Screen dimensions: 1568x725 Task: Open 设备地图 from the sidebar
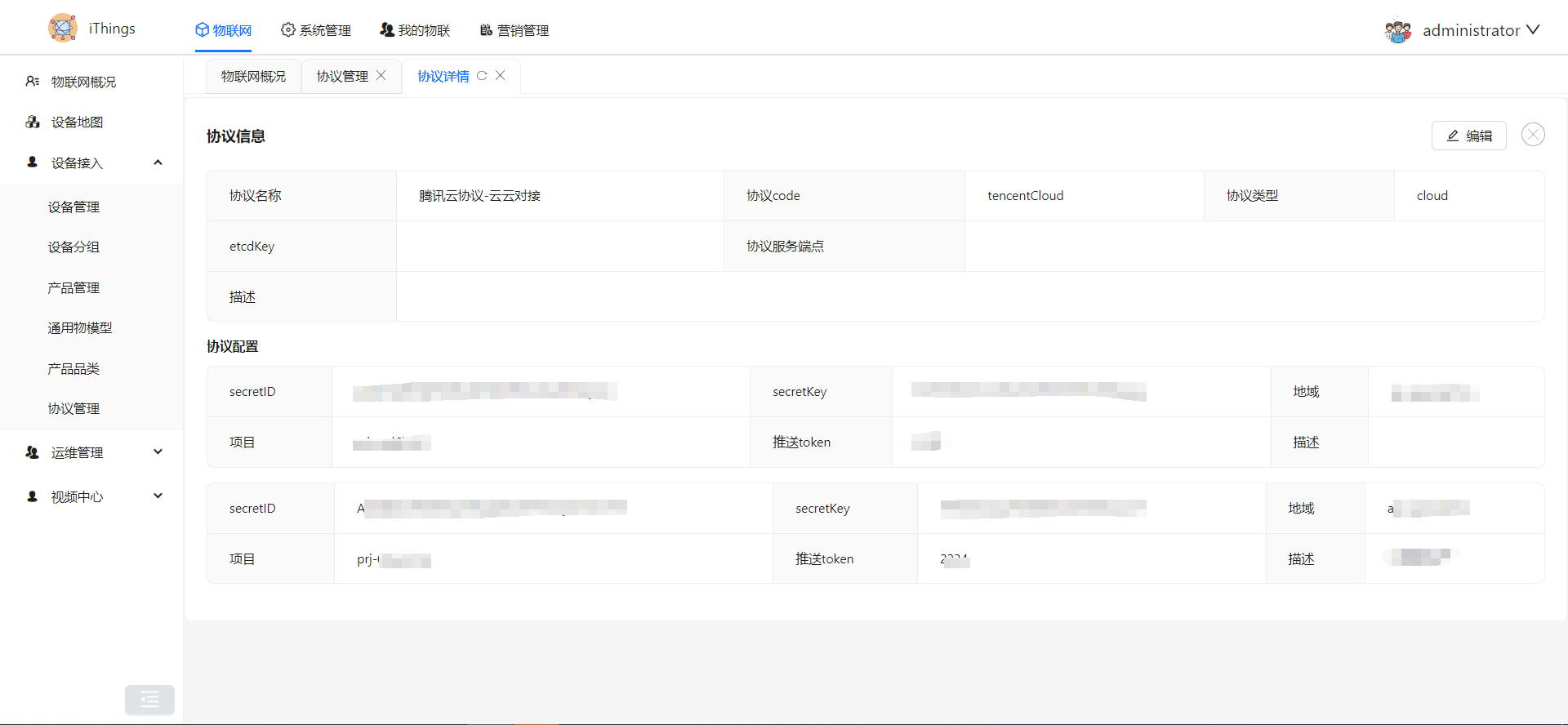[77, 122]
